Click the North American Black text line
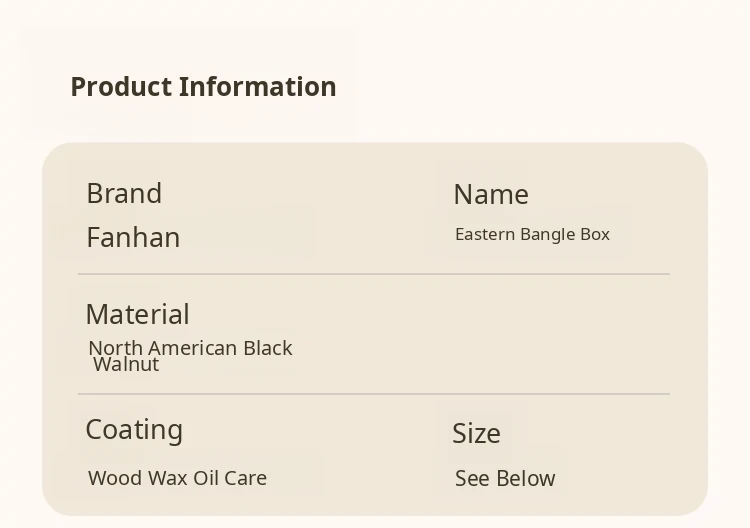 pos(190,347)
